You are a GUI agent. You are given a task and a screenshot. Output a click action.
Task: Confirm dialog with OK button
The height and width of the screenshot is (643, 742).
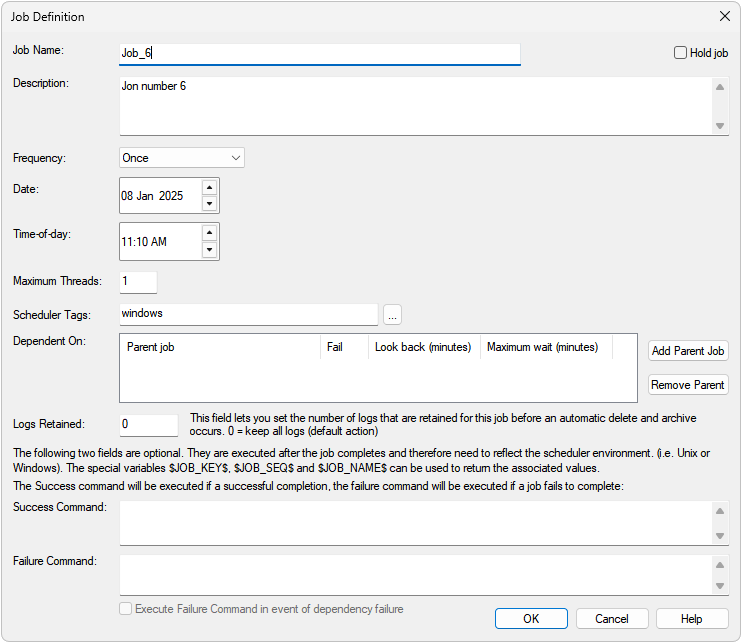point(531,619)
